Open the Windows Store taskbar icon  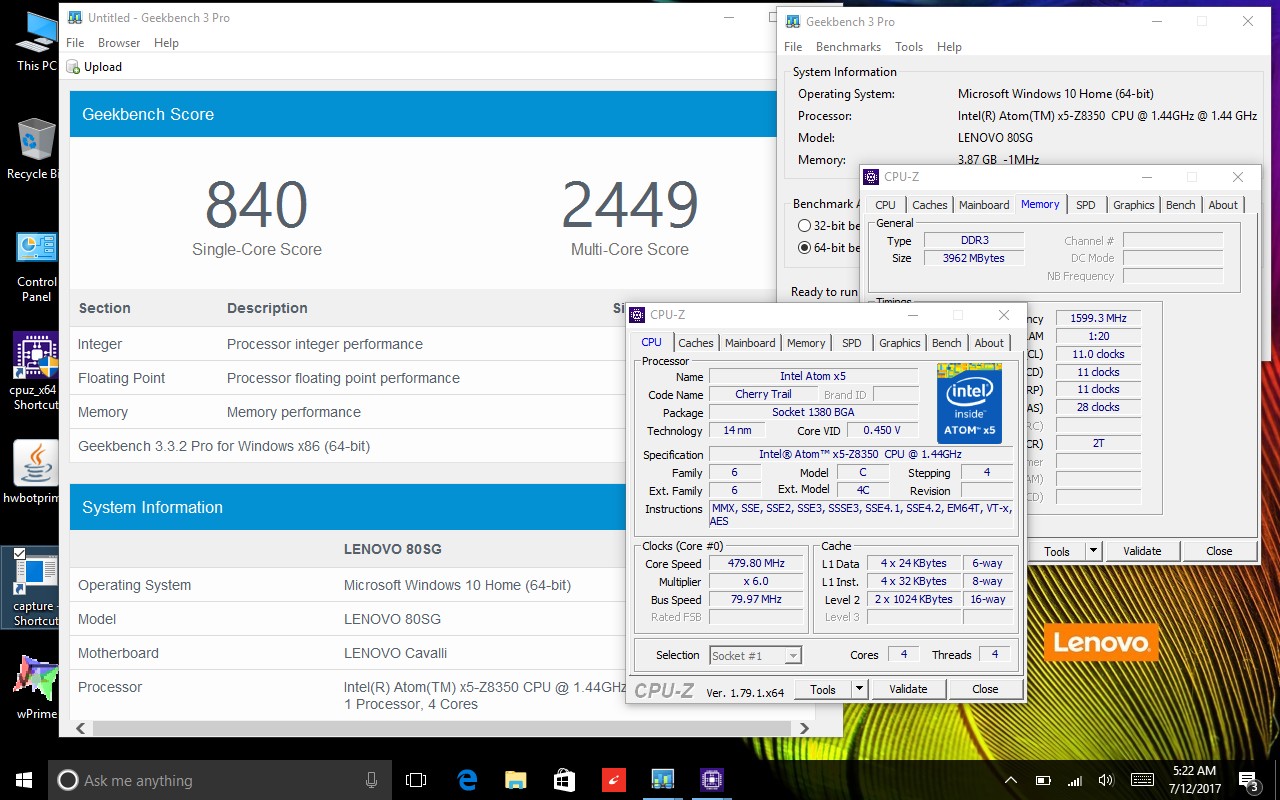[564, 780]
